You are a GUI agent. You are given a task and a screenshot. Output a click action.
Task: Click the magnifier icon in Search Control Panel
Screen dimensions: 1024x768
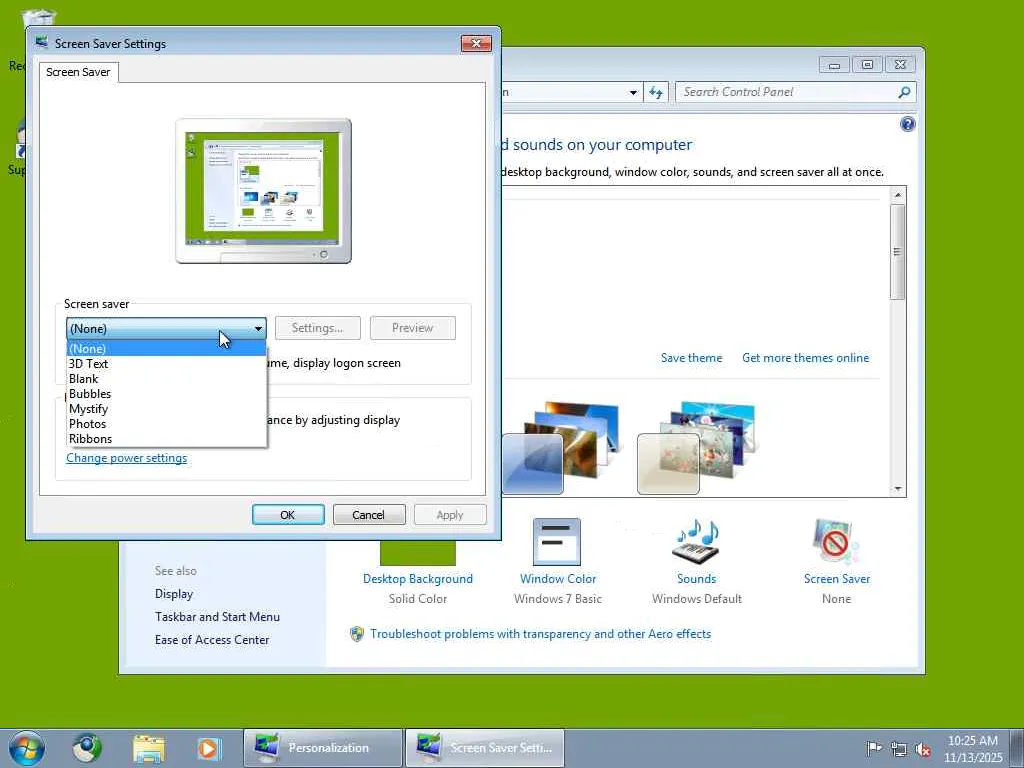(x=904, y=92)
